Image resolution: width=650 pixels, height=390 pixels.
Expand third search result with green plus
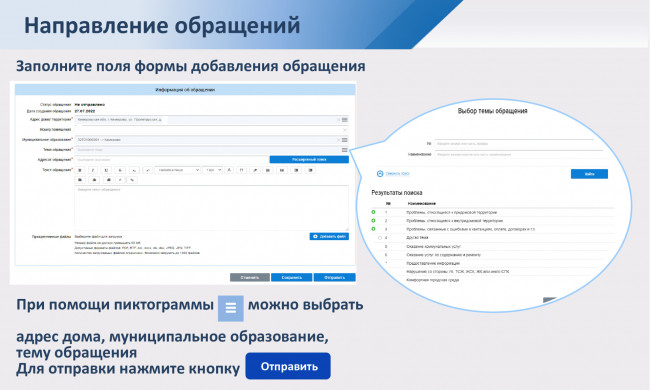pos(373,229)
